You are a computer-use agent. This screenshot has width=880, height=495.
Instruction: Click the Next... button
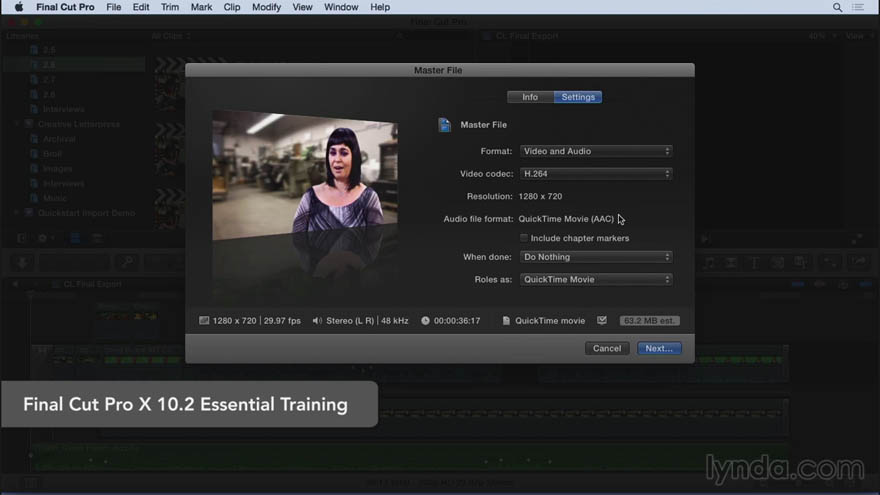coord(659,349)
